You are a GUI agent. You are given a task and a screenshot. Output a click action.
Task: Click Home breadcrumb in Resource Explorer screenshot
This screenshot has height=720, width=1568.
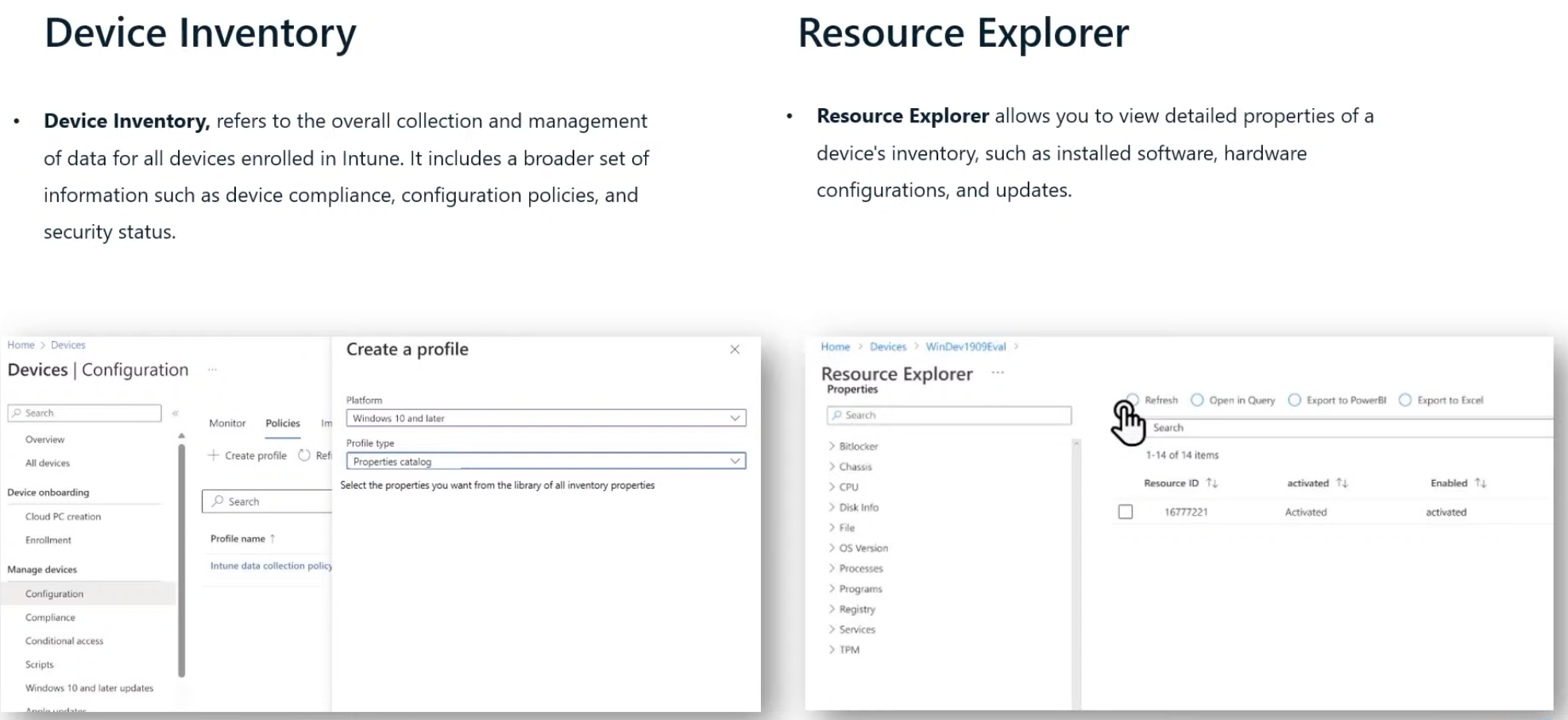point(836,346)
